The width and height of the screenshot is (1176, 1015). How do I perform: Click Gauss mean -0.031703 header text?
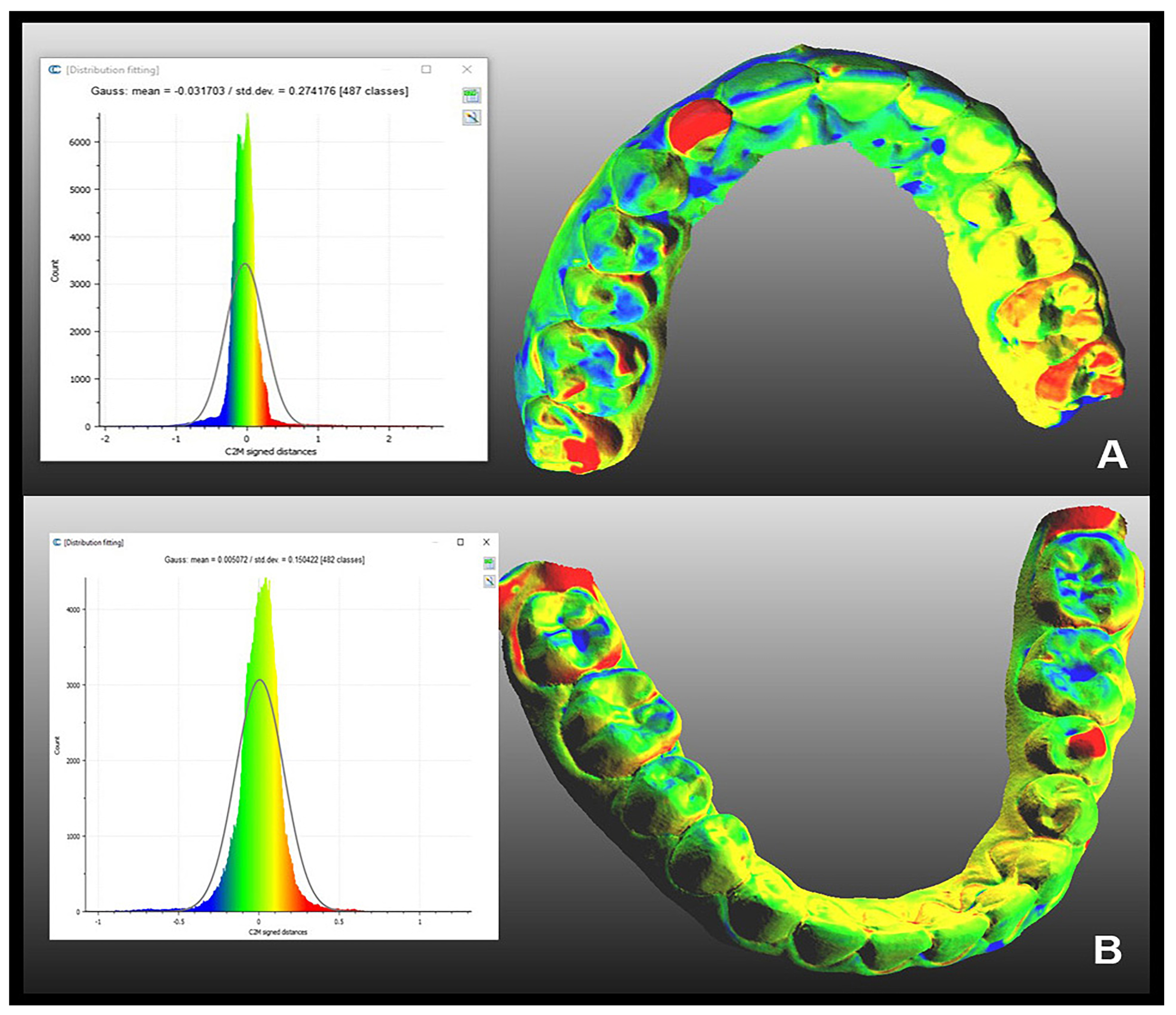click(x=249, y=91)
